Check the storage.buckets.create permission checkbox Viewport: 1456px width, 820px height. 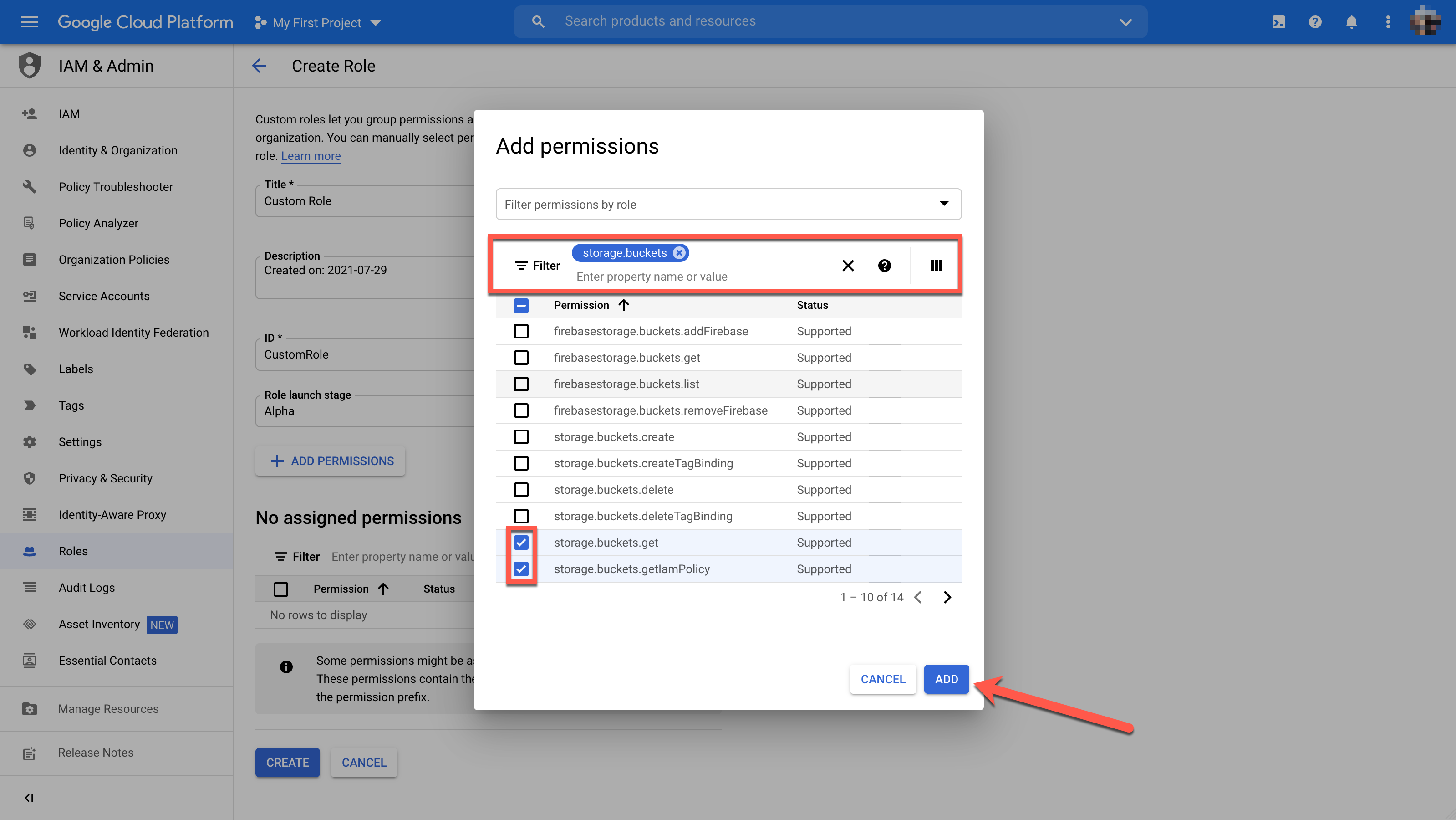(x=521, y=436)
